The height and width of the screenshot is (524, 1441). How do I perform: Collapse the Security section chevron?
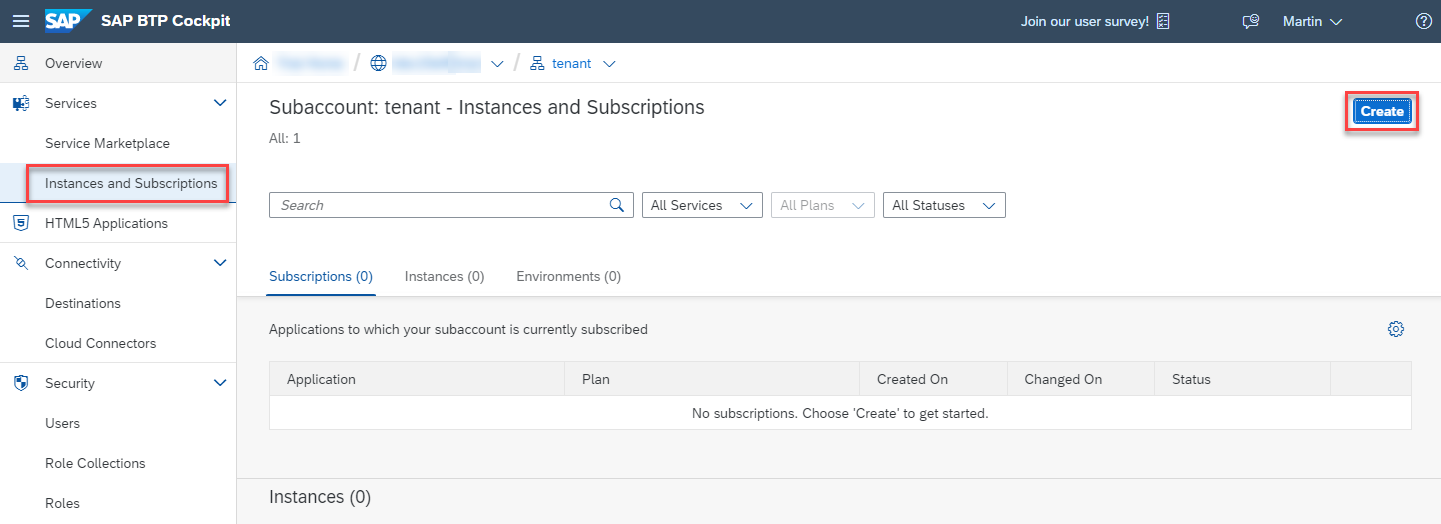coord(221,383)
